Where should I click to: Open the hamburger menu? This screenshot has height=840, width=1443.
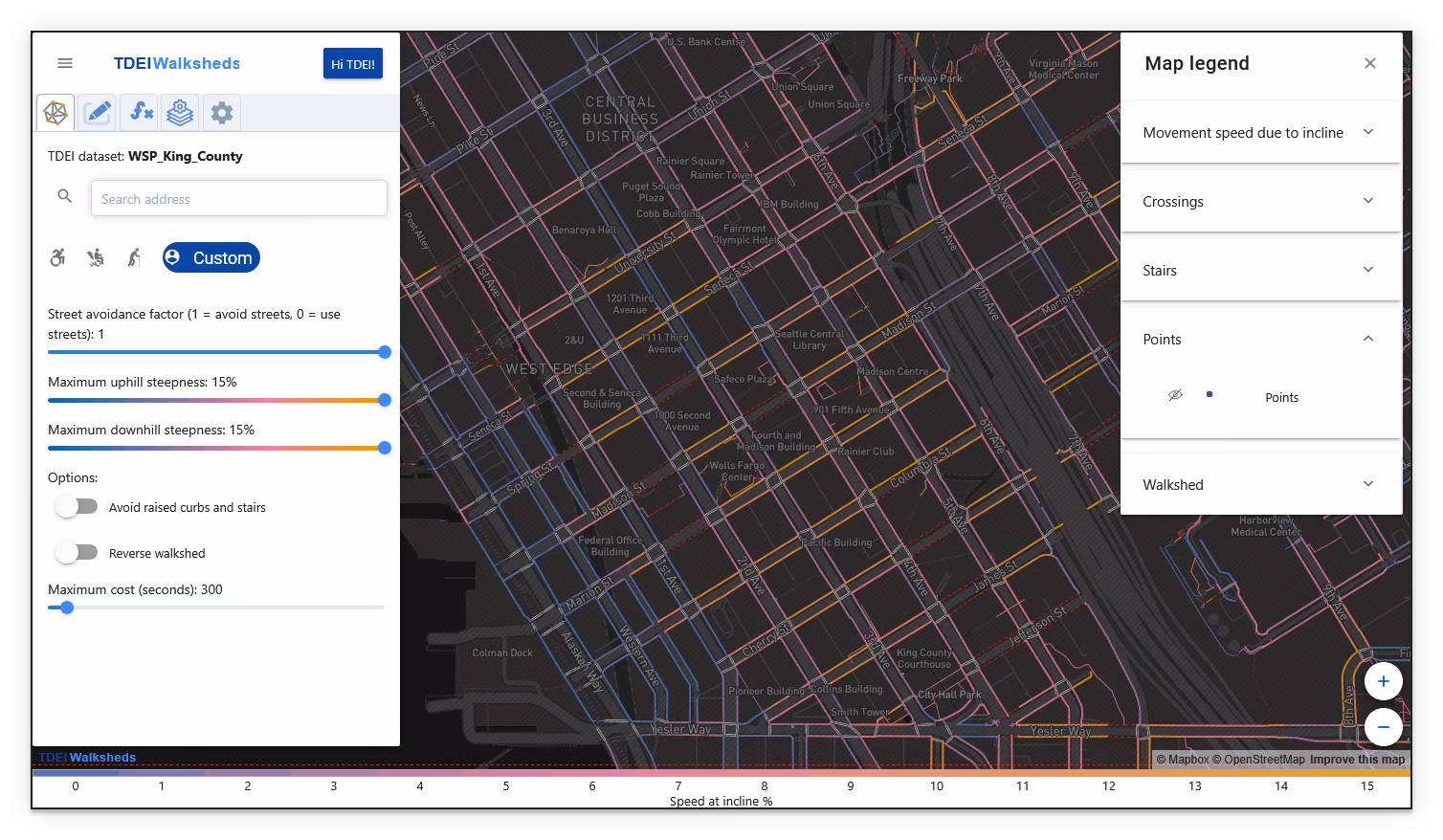(x=65, y=63)
